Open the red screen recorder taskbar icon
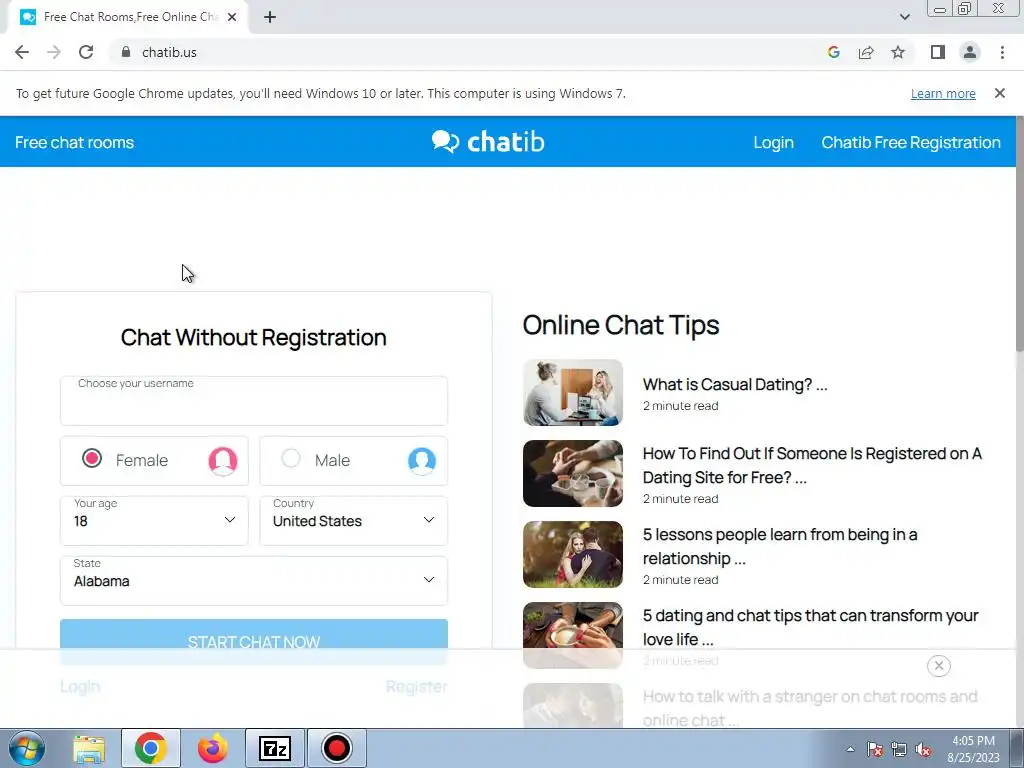 (x=336, y=748)
